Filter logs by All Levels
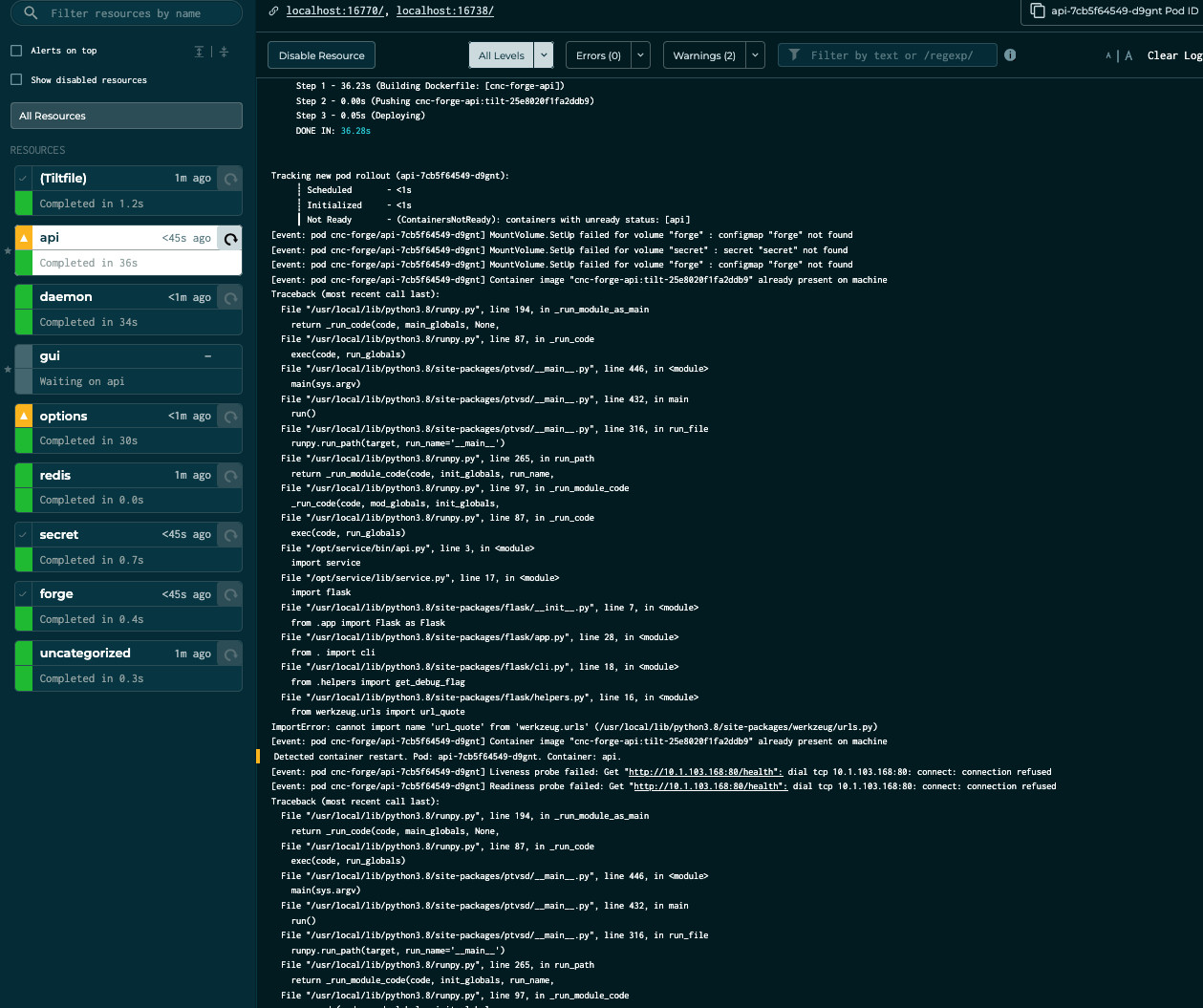This screenshot has width=1203, height=1008. point(502,55)
